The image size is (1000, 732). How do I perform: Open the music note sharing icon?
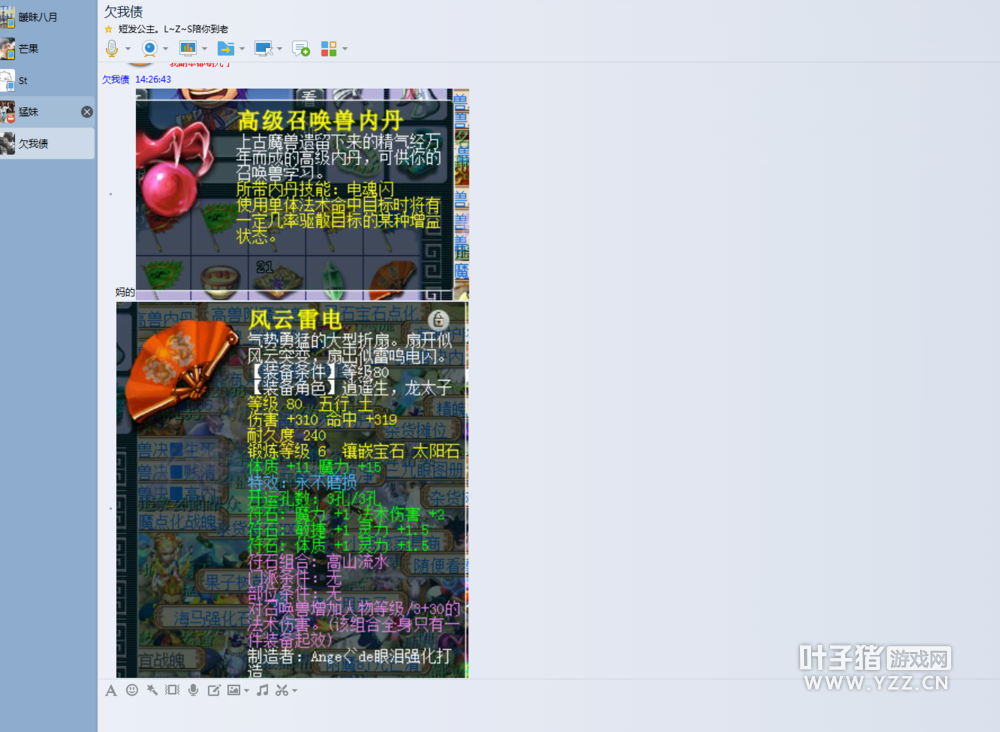pyautogui.click(x=262, y=690)
